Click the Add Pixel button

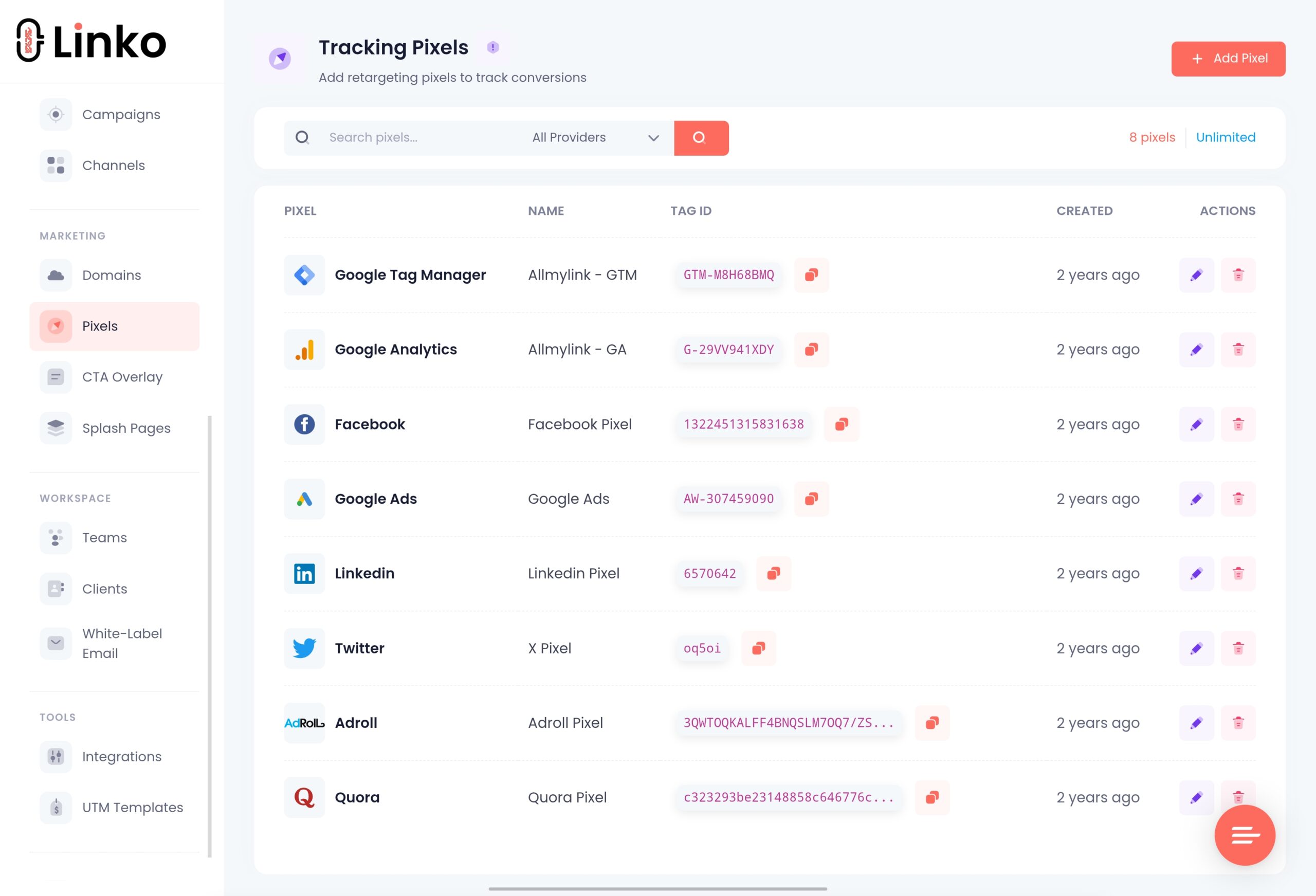(1228, 58)
